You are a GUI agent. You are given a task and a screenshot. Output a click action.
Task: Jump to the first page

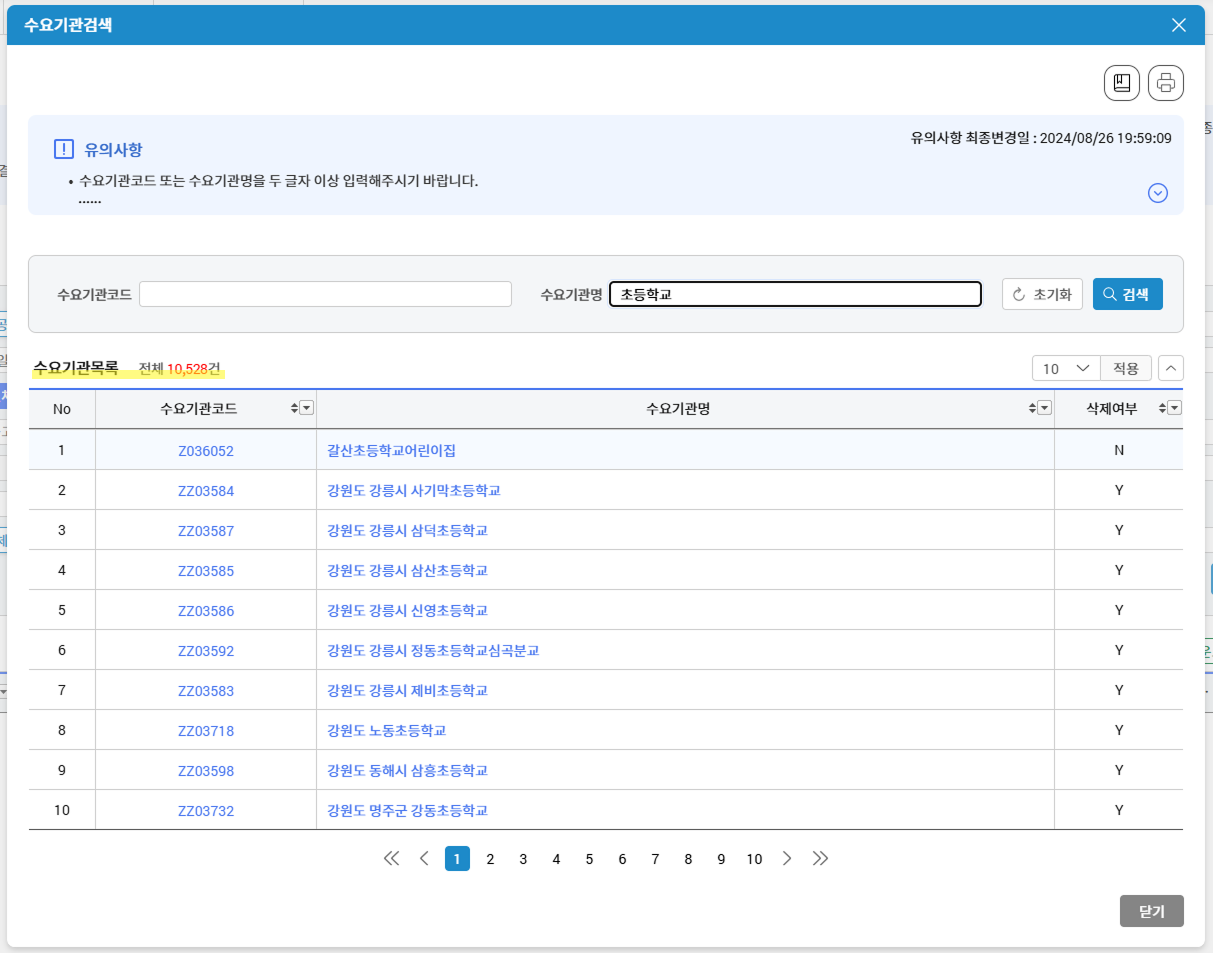(391, 858)
